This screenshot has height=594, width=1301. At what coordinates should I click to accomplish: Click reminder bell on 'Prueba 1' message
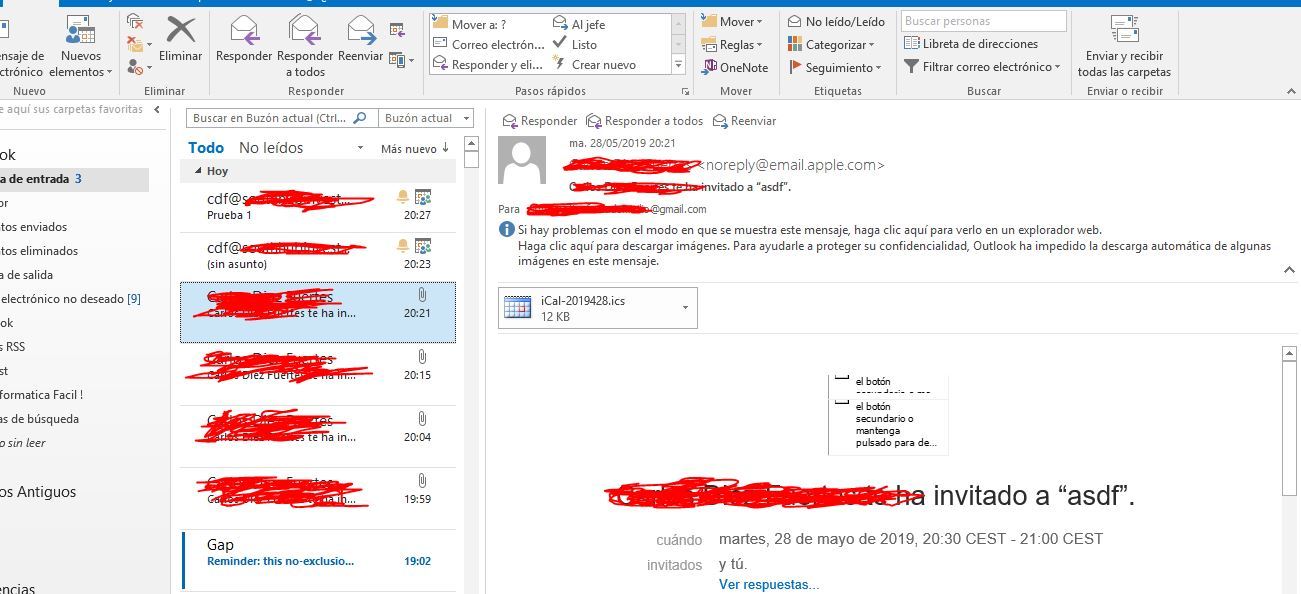[x=403, y=196]
